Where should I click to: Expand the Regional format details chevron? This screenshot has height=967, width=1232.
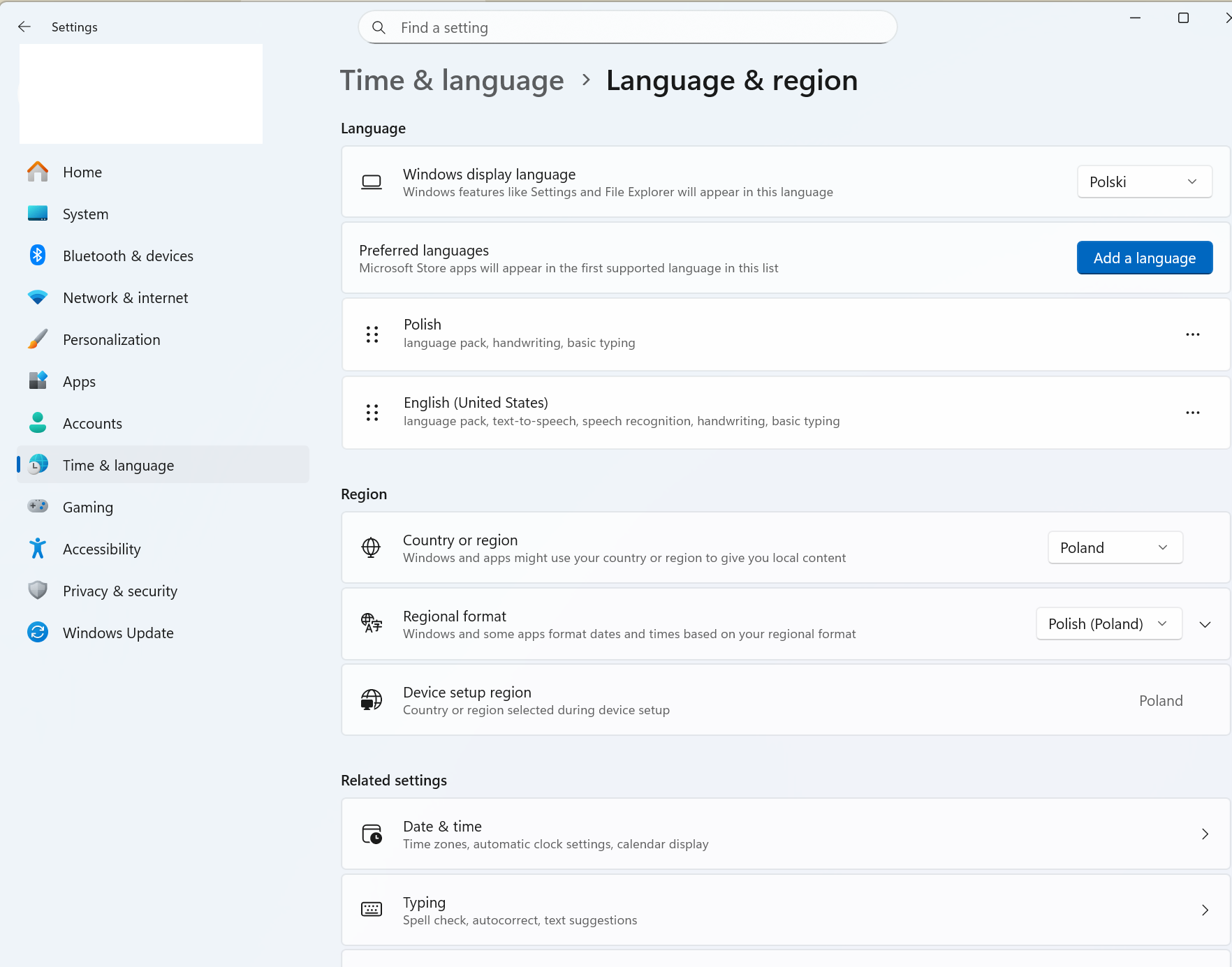(x=1205, y=624)
